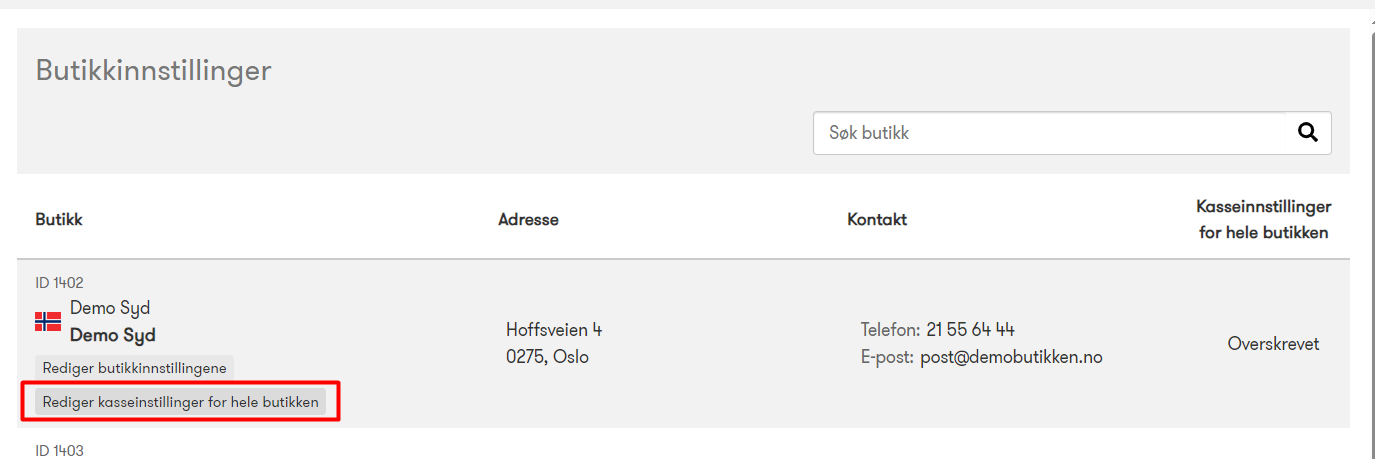Click the post@demobutikken.no email address
1375x459 pixels.
point(1011,357)
